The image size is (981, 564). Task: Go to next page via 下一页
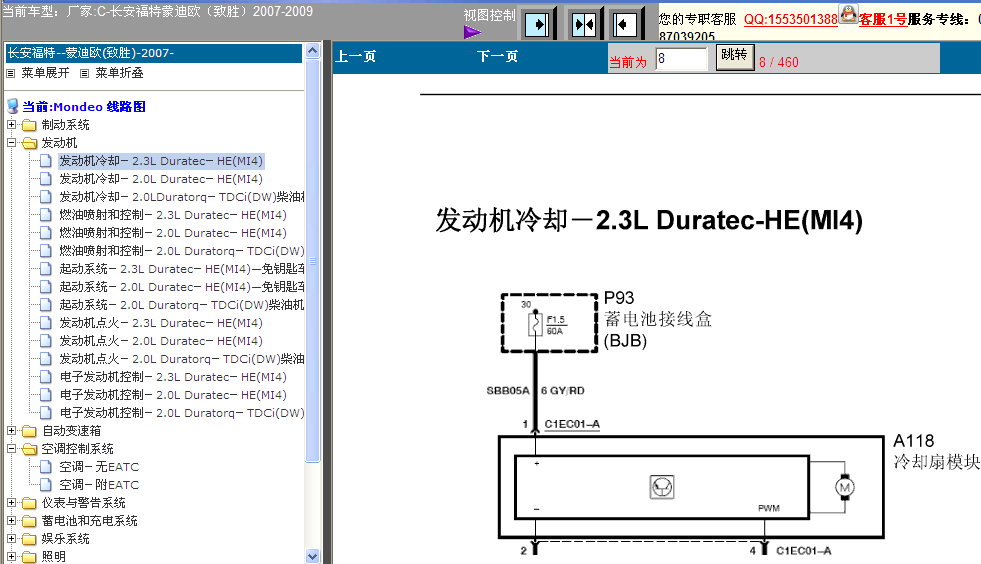pos(497,56)
